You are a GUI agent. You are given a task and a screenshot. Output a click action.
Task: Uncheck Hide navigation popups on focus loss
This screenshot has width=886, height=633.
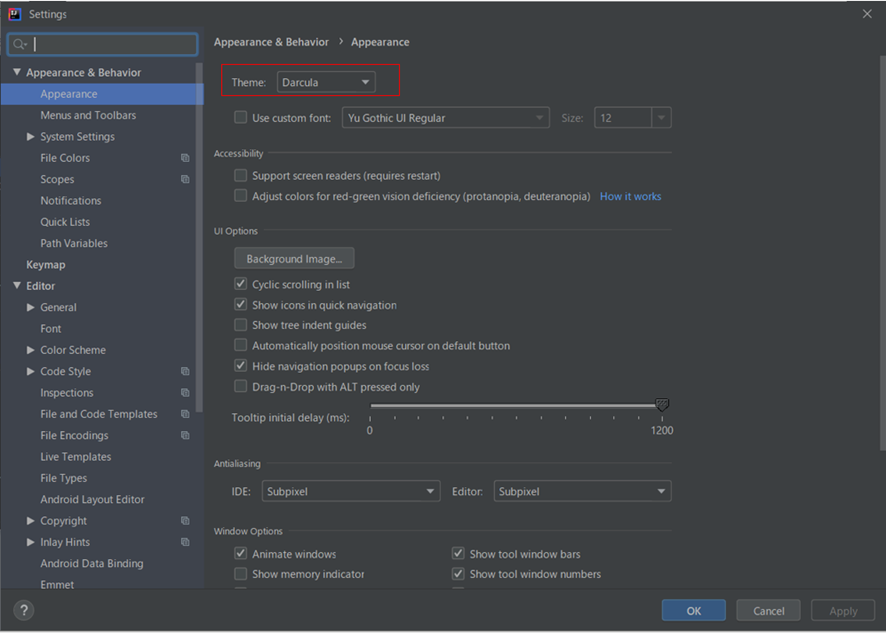(x=241, y=366)
